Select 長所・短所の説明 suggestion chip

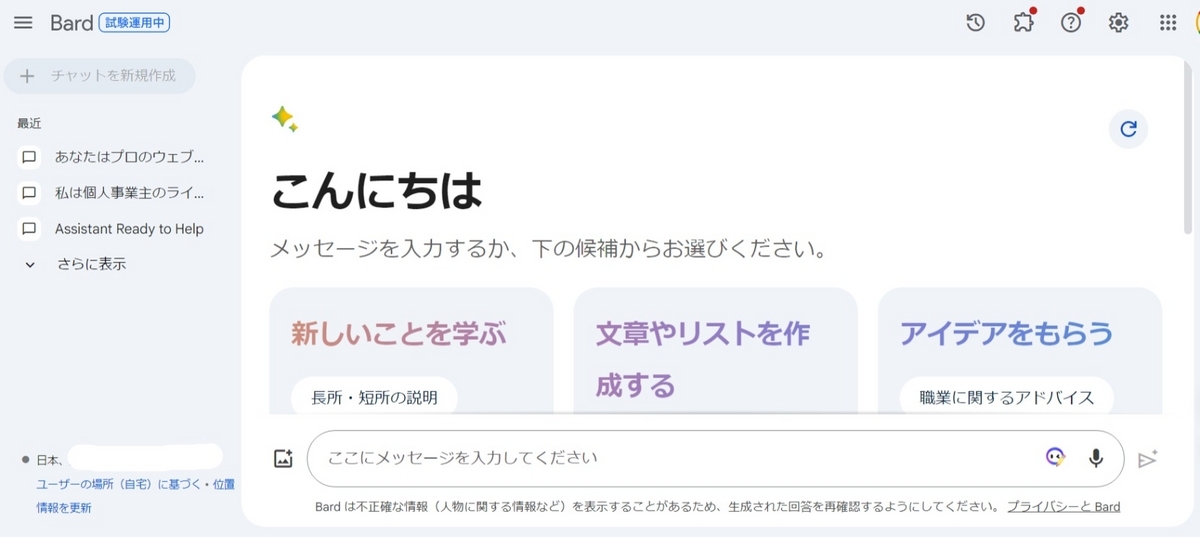point(375,397)
